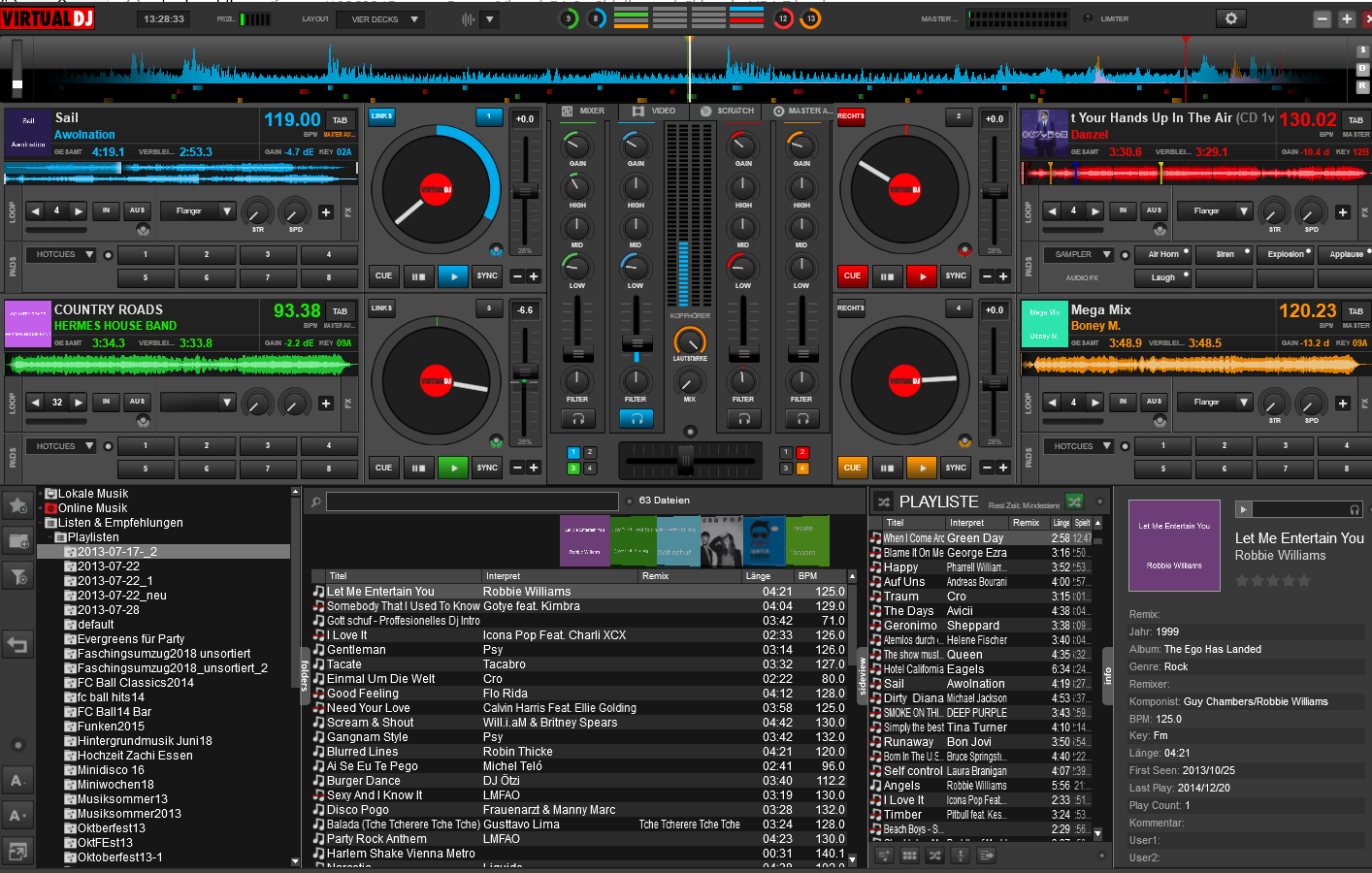Toggle loop IN button on deck 1
This screenshot has width=1372, height=873.
[x=106, y=210]
